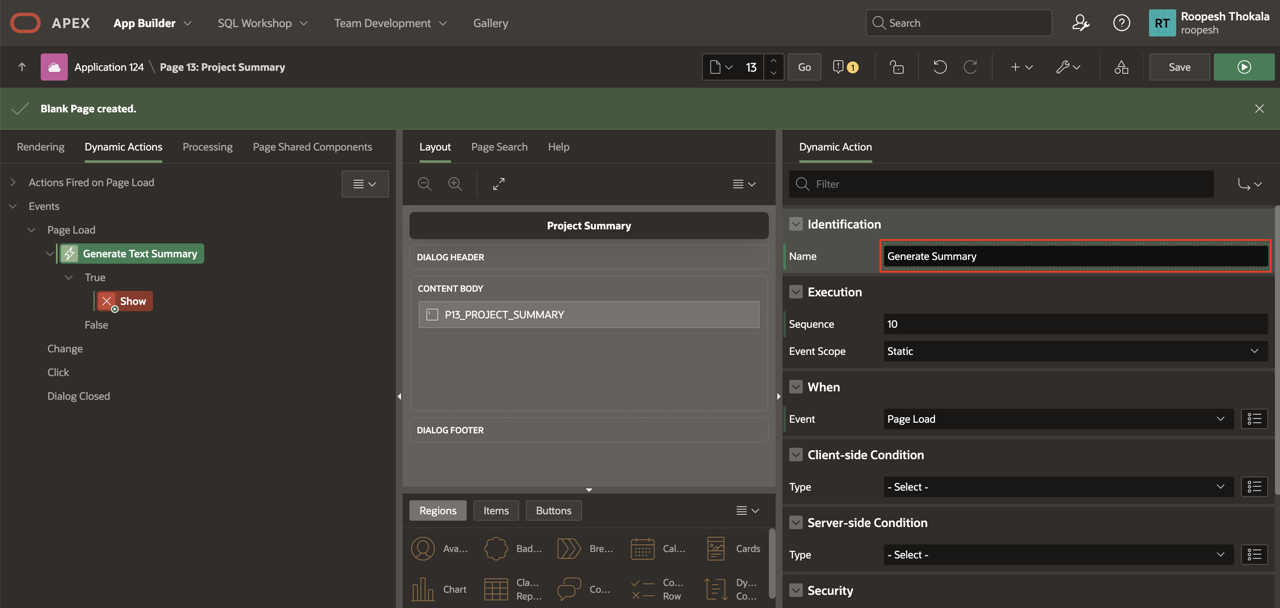
Task: Show the Buttons gallery
Action: click(553, 510)
